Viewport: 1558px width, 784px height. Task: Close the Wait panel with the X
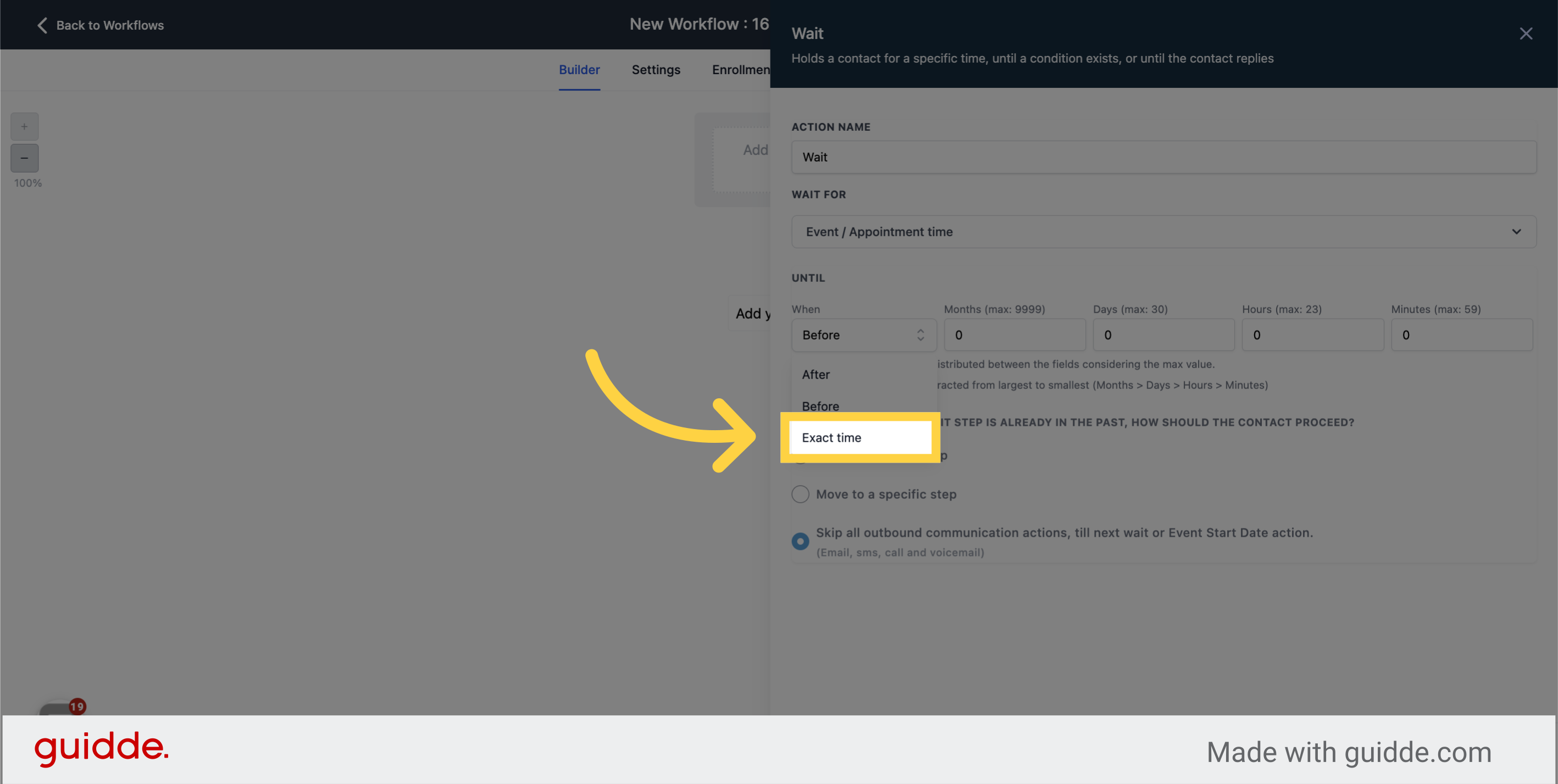[x=1527, y=34]
